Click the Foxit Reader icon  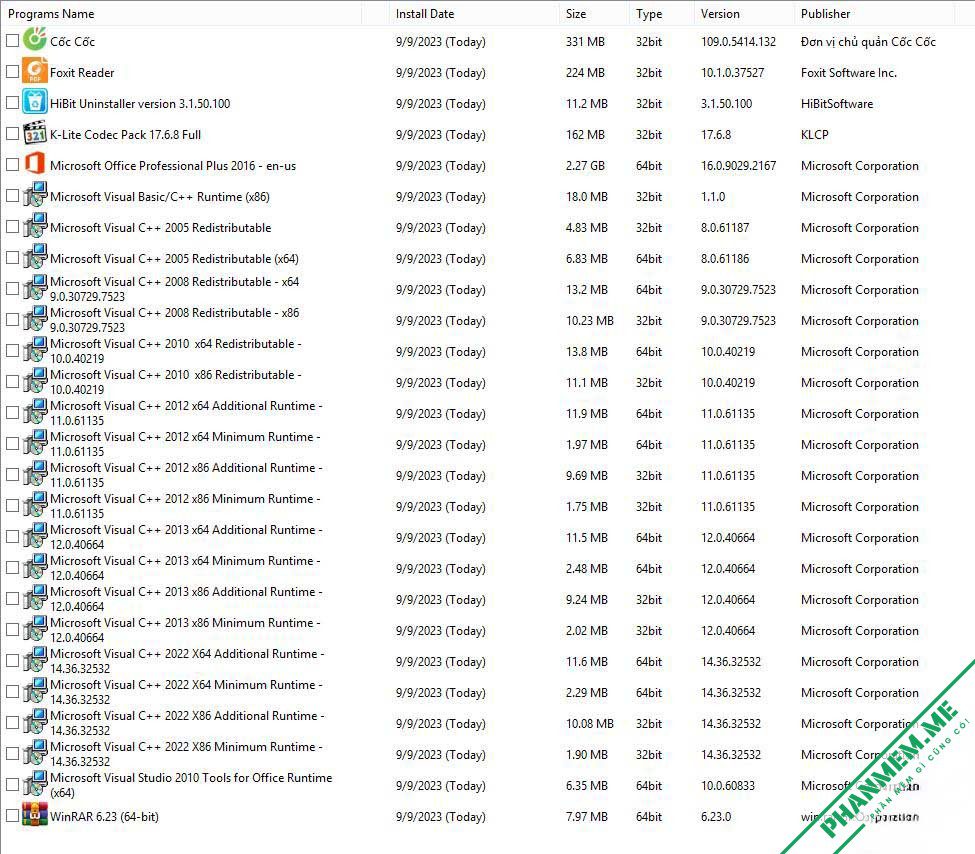tap(35, 71)
